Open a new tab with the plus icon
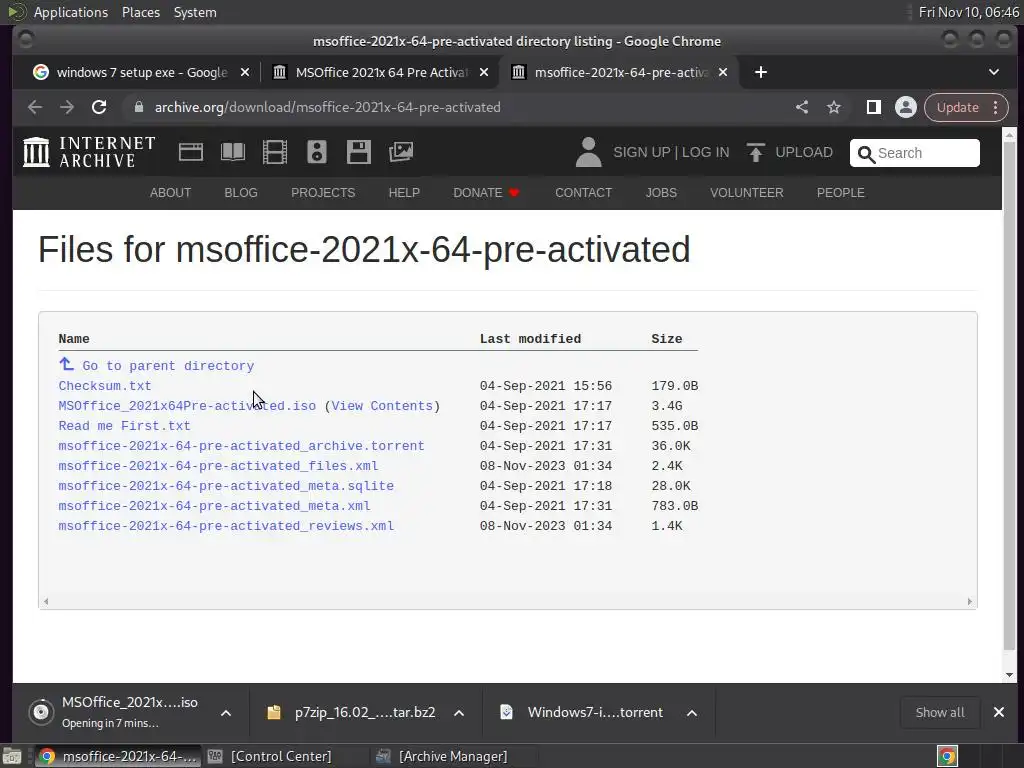1024x768 pixels. point(761,72)
